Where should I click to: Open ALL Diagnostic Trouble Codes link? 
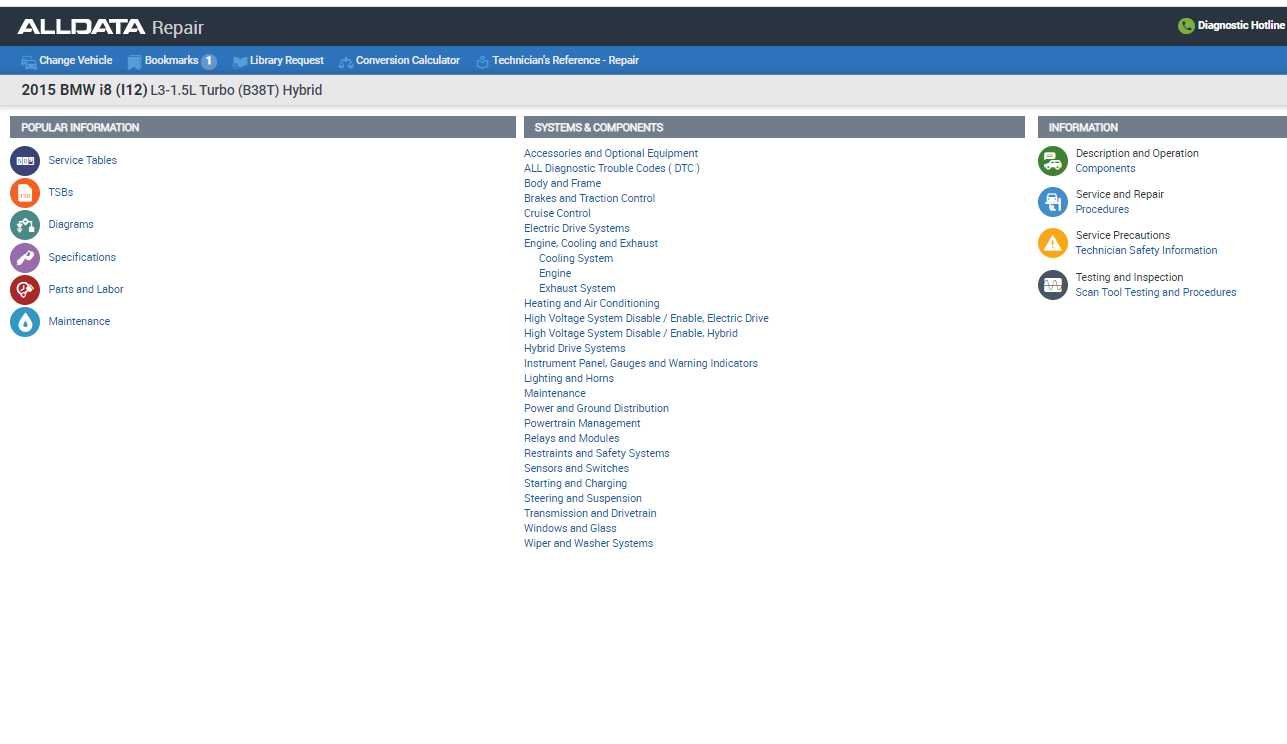[x=611, y=168]
